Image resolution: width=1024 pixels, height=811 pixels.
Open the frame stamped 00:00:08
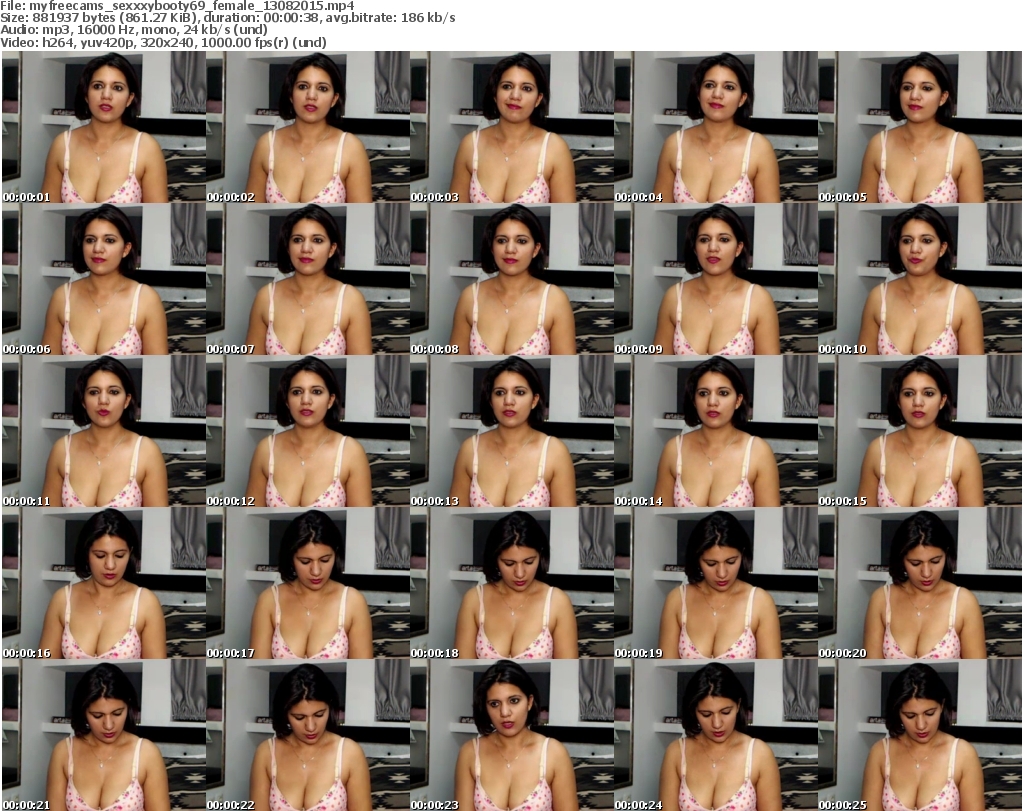tap(512, 279)
